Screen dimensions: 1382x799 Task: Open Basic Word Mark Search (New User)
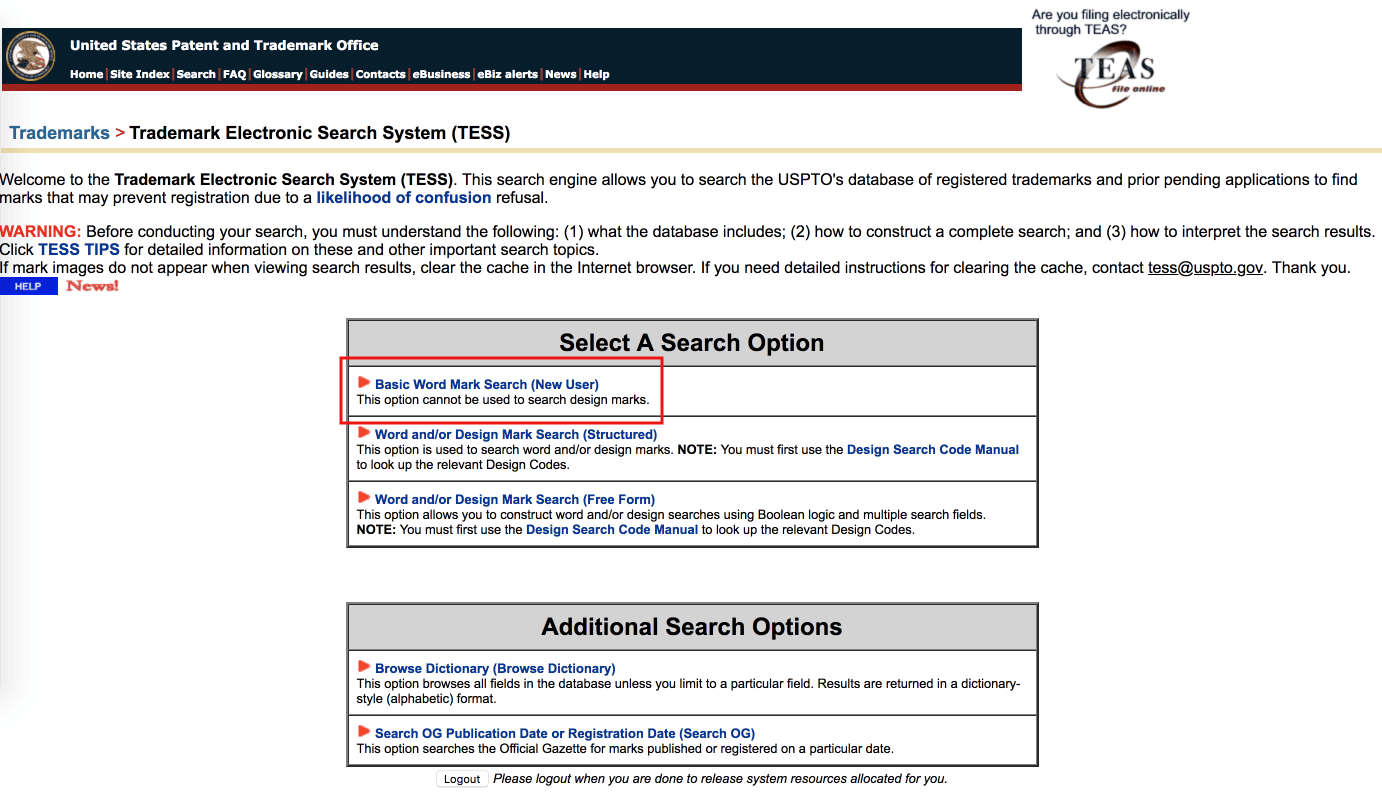pos(486,384)
